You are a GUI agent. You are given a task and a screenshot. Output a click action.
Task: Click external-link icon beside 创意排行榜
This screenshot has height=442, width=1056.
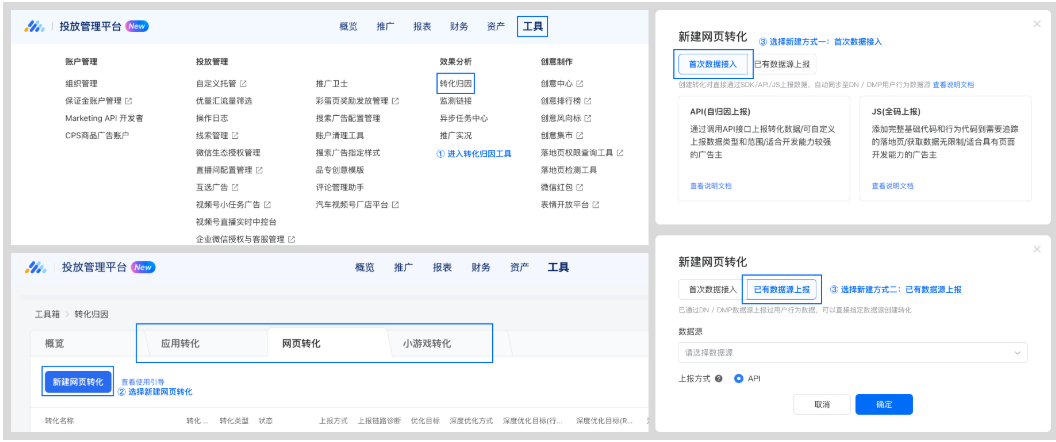[587, 101]
